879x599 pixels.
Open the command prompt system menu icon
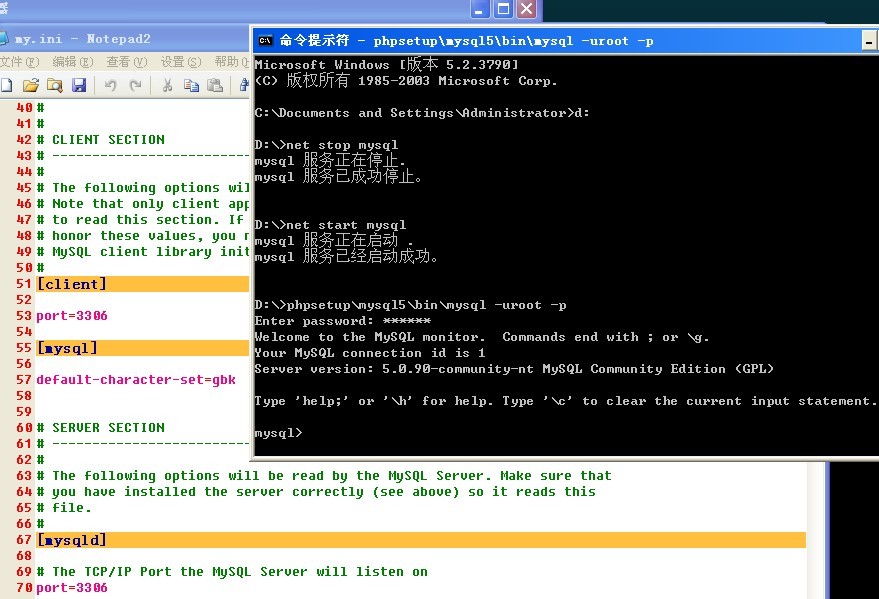pyautogui.click(x=265, y=40)
